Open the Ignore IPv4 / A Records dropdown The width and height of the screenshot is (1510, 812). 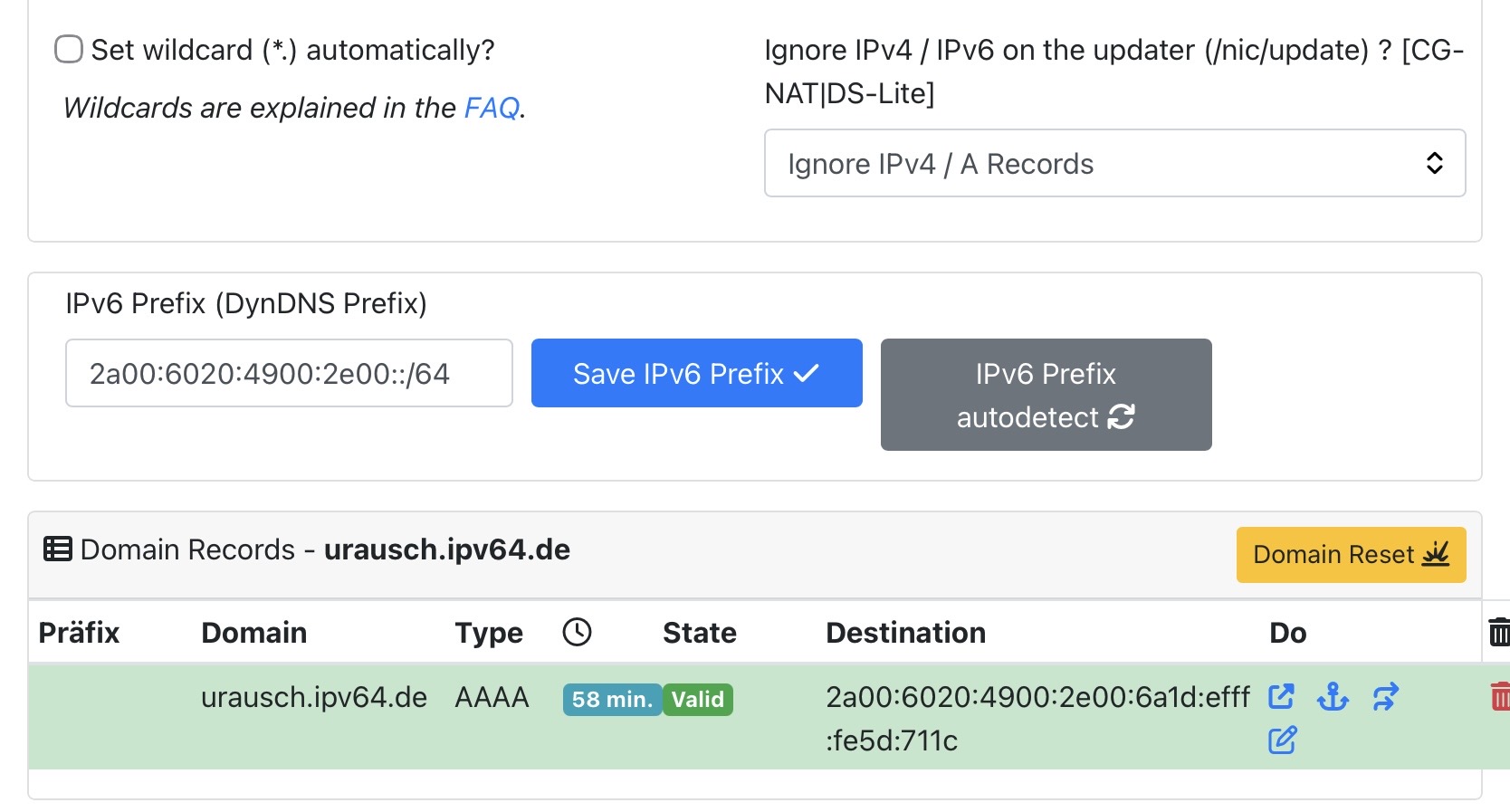pyautogui.click(x=1114, y=163)
